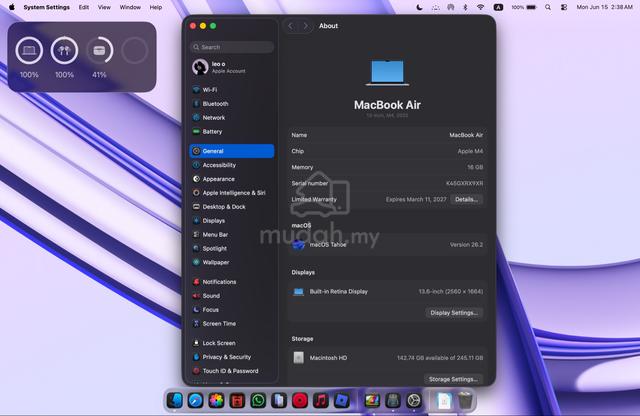Open Finder from the Dock

(x=175, y=400)
